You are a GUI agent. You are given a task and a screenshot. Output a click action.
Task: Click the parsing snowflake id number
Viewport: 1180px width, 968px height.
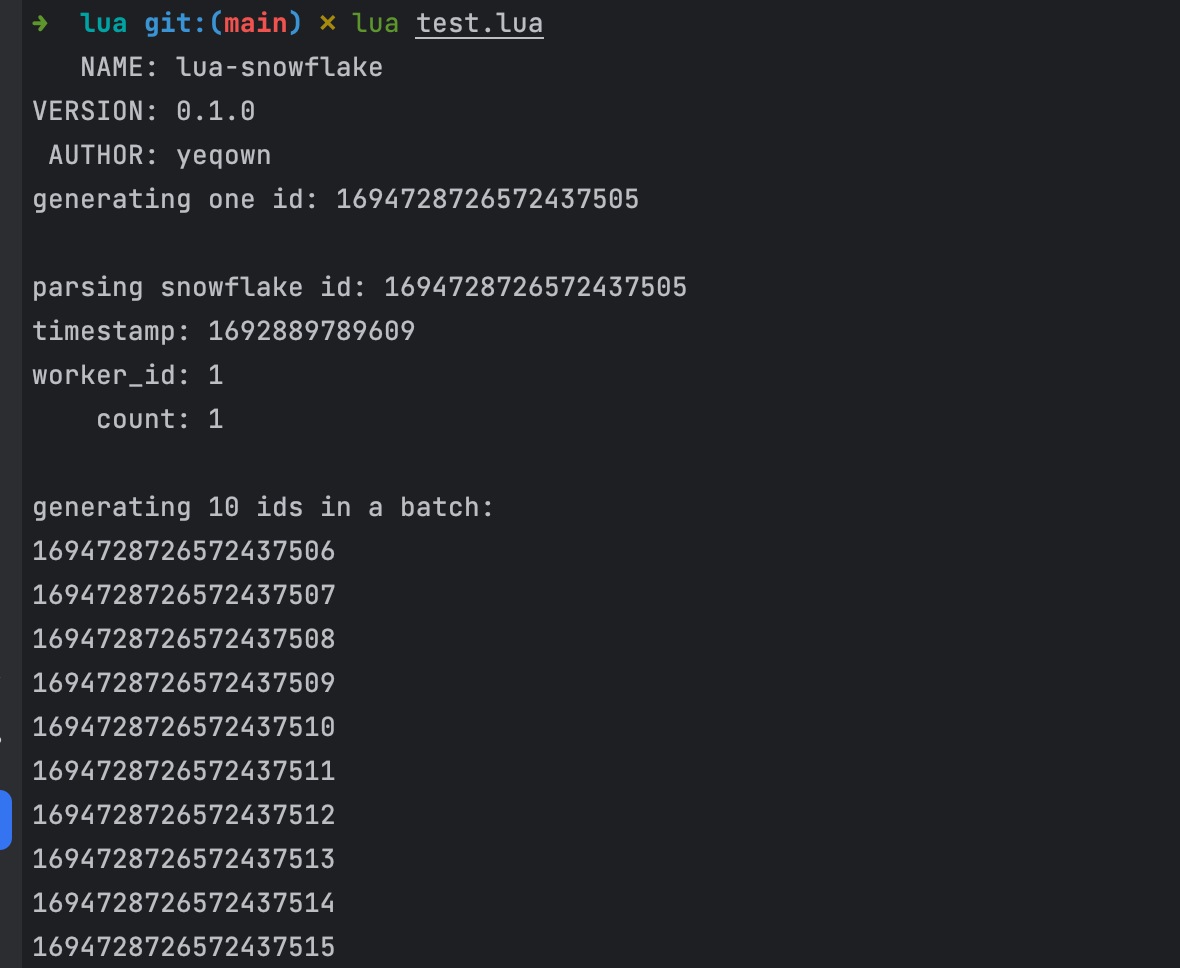coord(536,288)
